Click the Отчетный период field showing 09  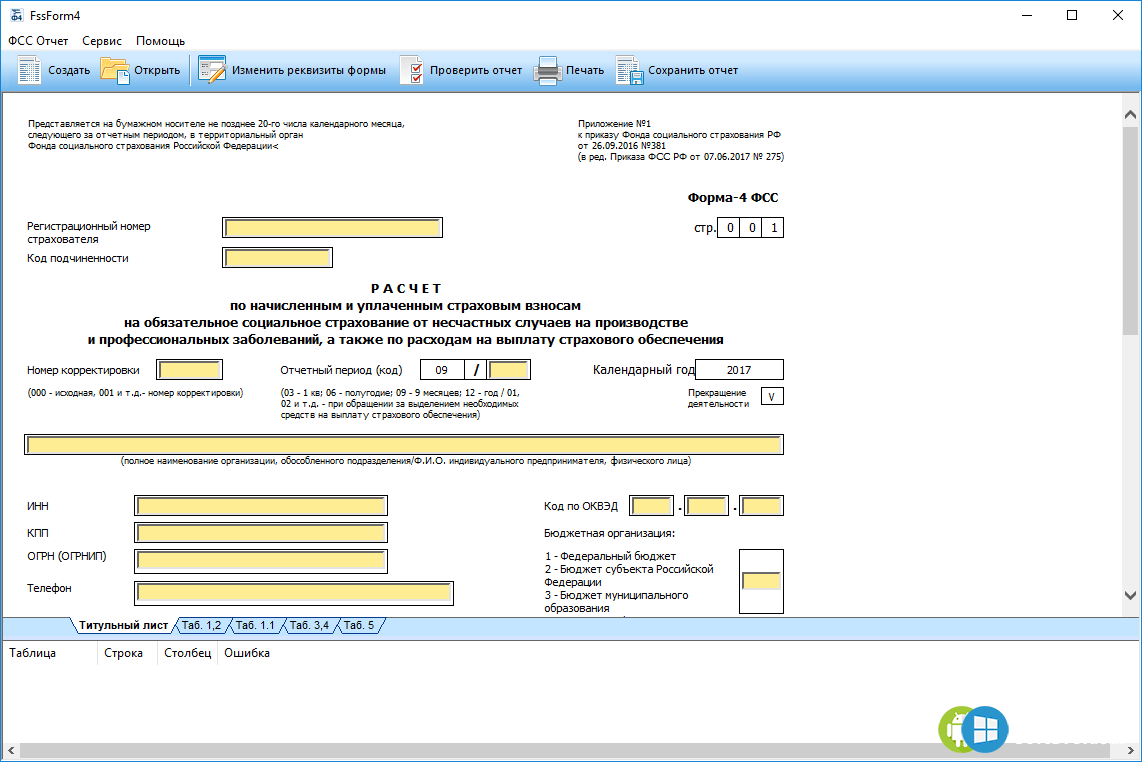coord(442,370)
